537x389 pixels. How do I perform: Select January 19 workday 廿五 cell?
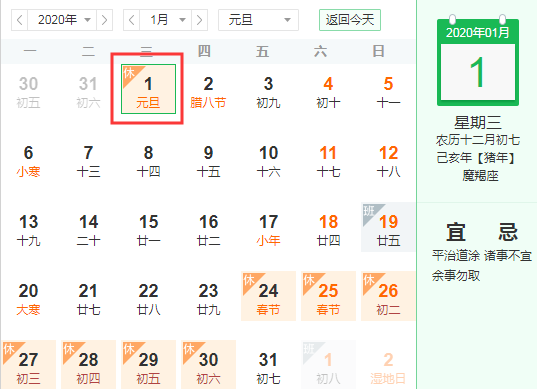388,227
